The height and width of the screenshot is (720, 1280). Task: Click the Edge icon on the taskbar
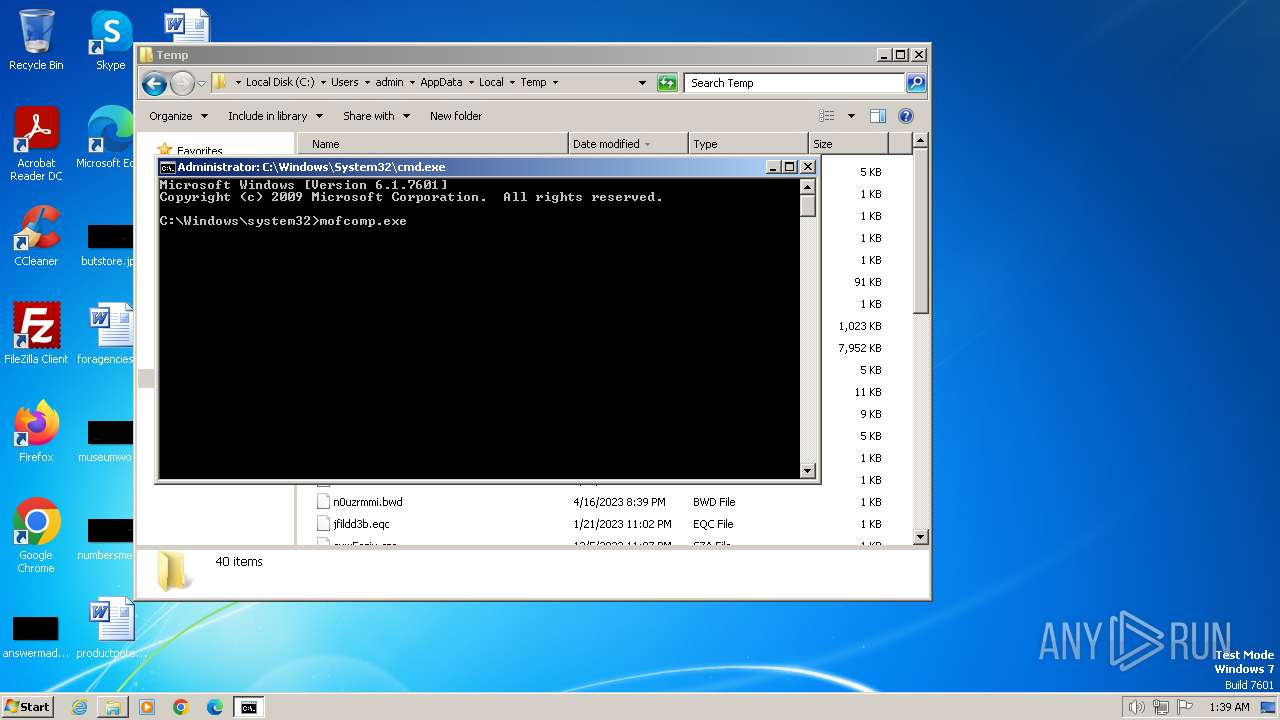[215, 707]
